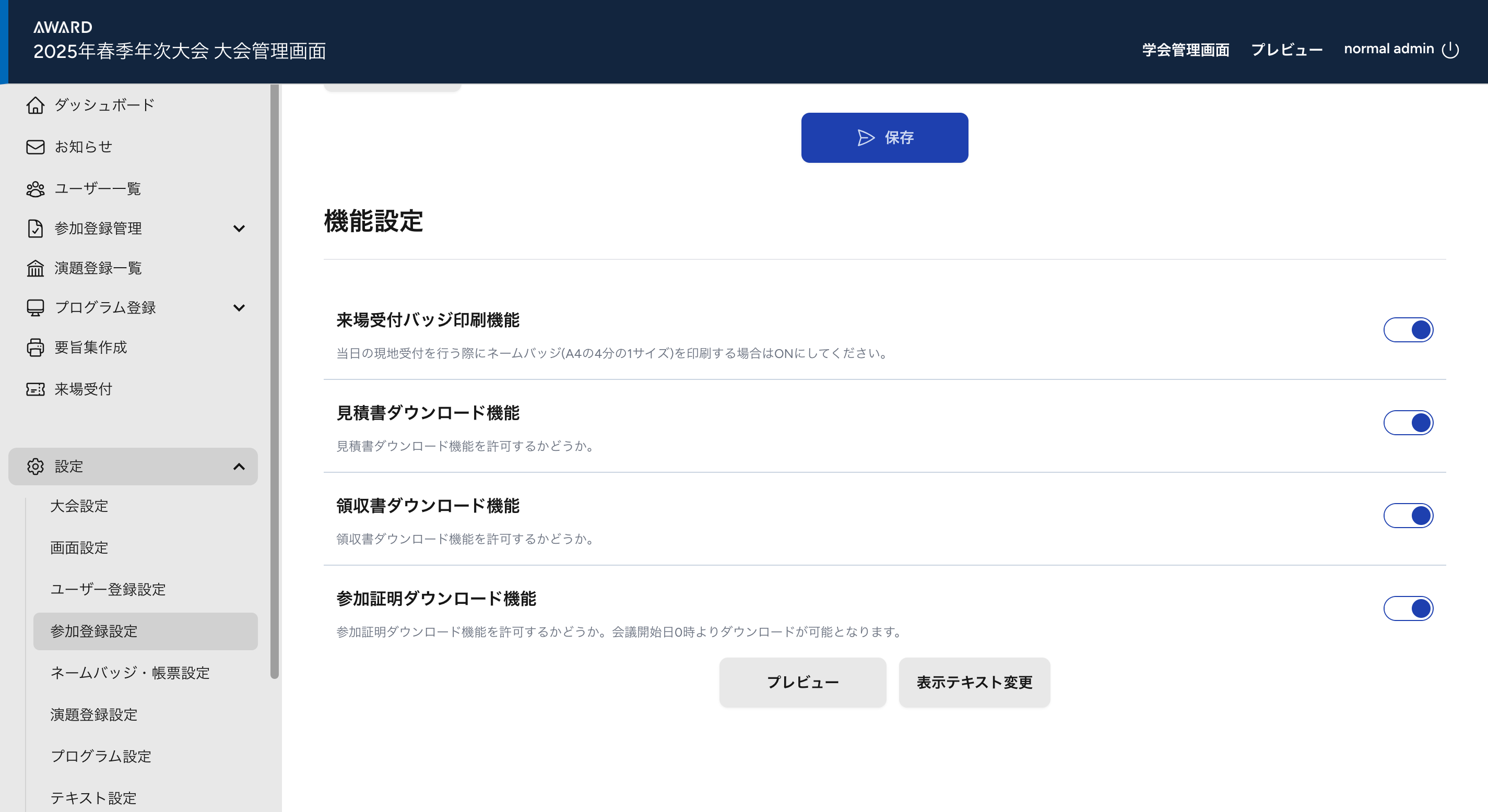Click the power logout icon
Viewport: 1488px width, 812px height.
[x=1450, y=50]
